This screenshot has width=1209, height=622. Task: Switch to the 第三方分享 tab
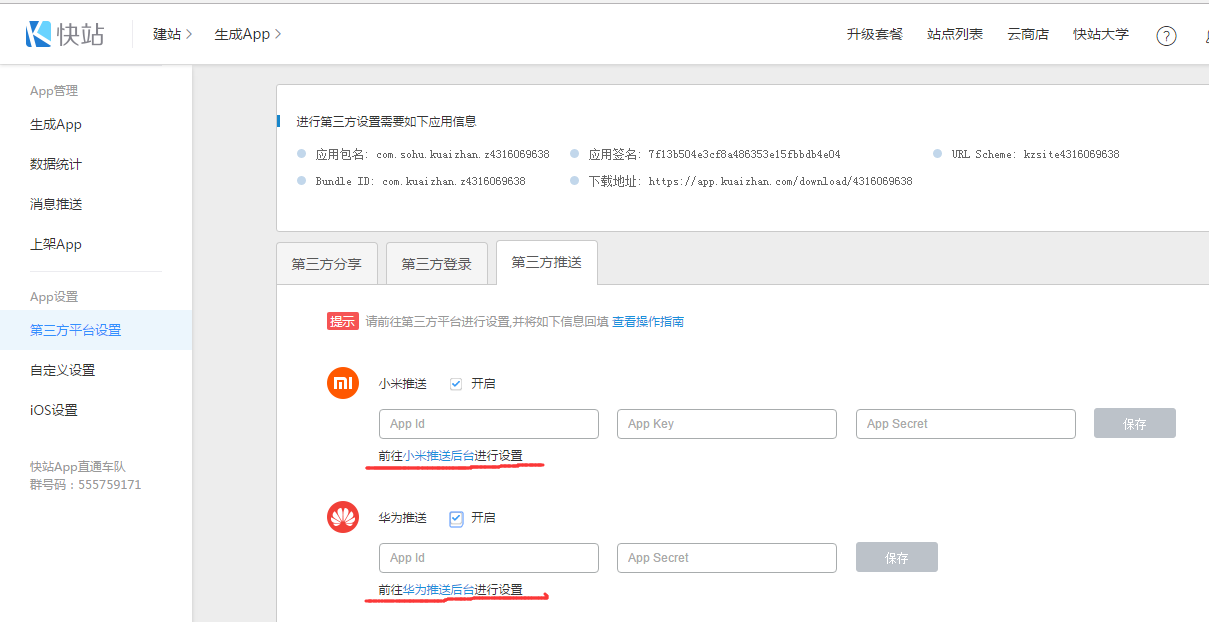(327, 265)
